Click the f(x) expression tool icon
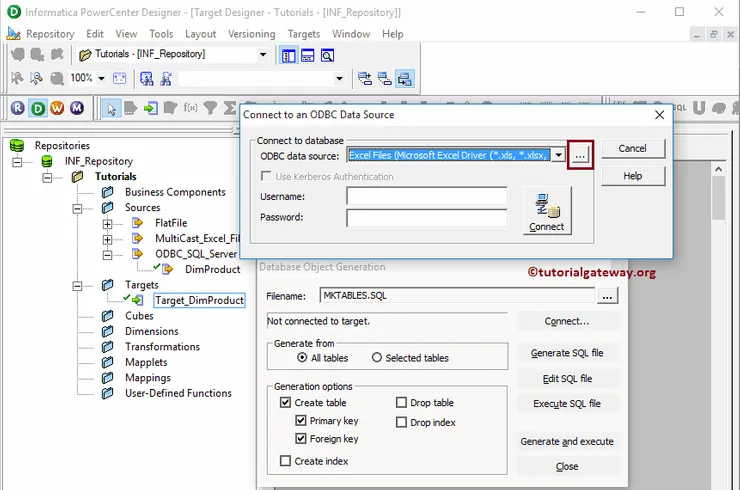This screenshot has height=490, width=740. 190,108
